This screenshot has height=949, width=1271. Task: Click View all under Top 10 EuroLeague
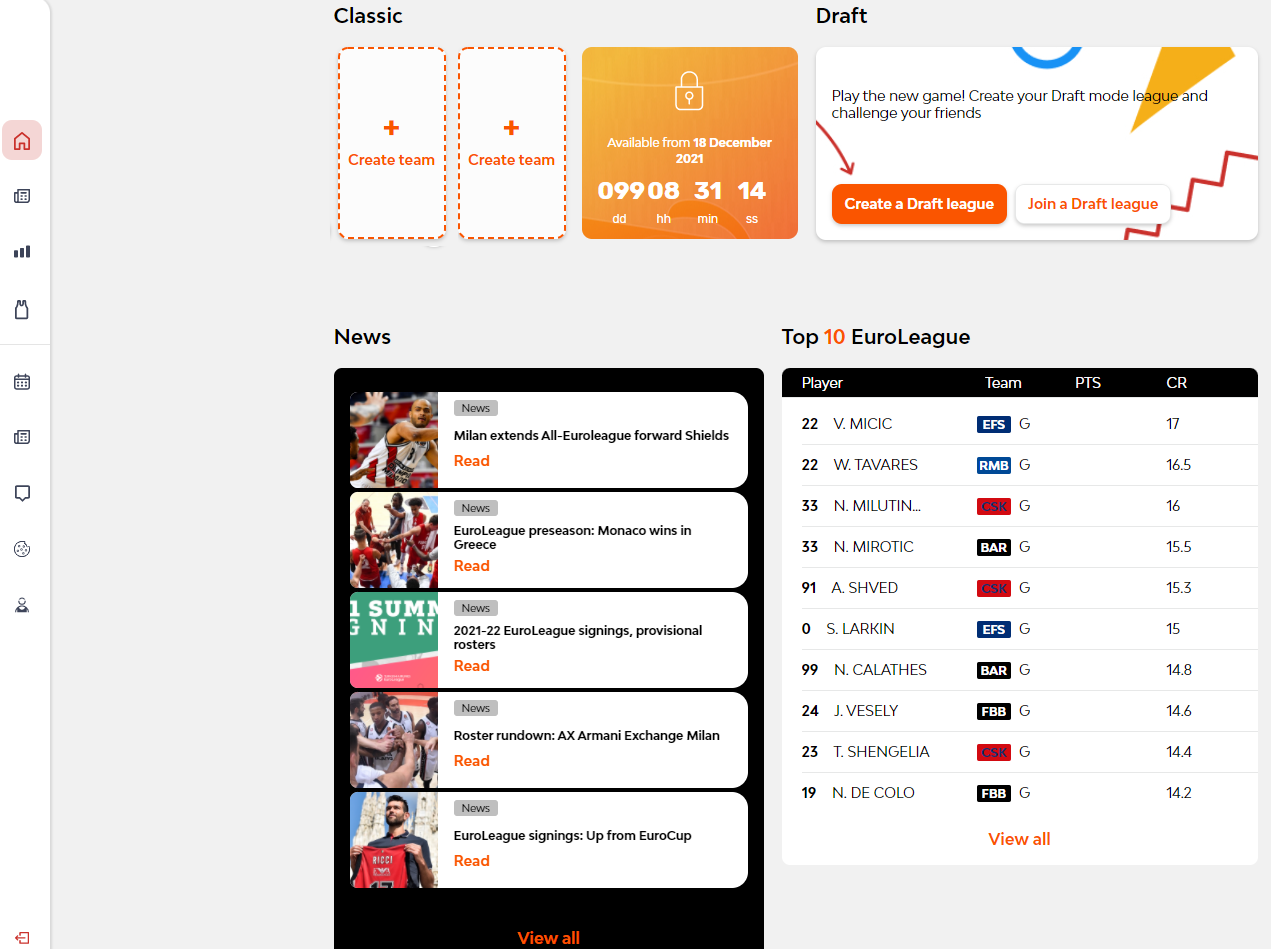click(x=1019, y=839)
